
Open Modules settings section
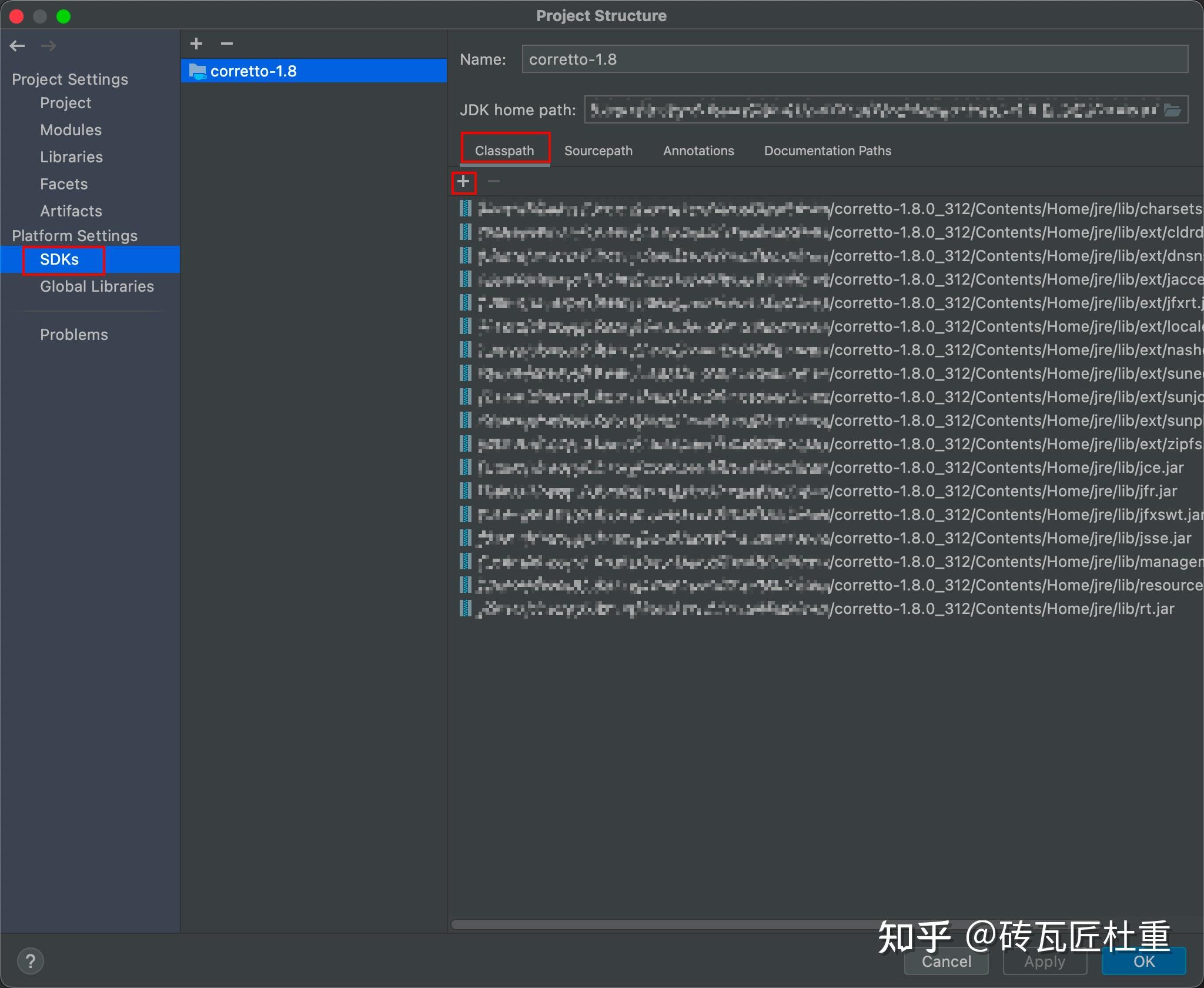pyautogui.click(x=71, y=130)
